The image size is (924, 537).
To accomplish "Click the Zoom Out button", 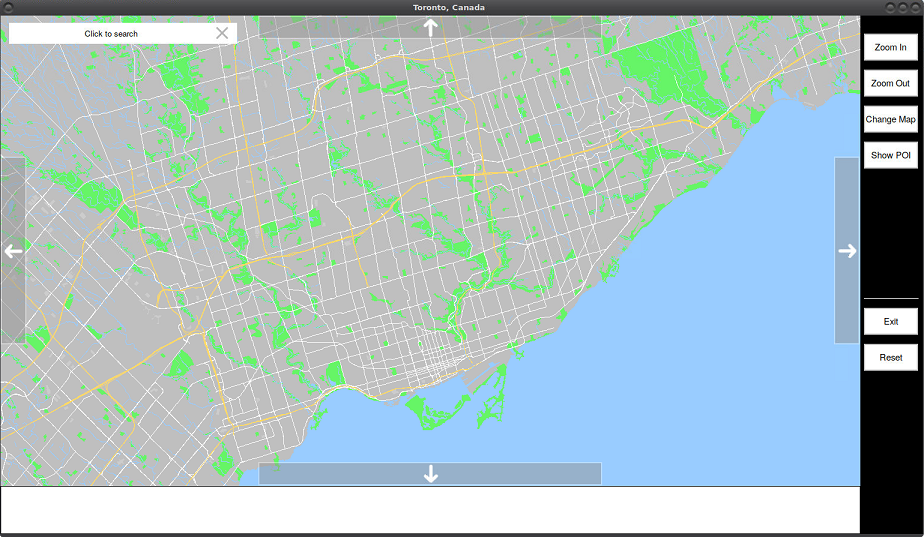I will pyautogui.click(x=890, y=83).
